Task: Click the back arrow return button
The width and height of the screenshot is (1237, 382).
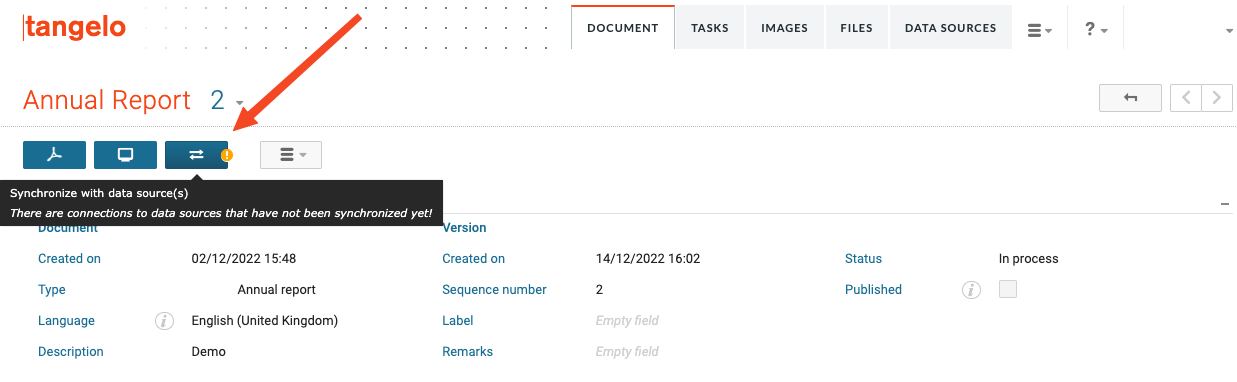Action: point(1130,98)
